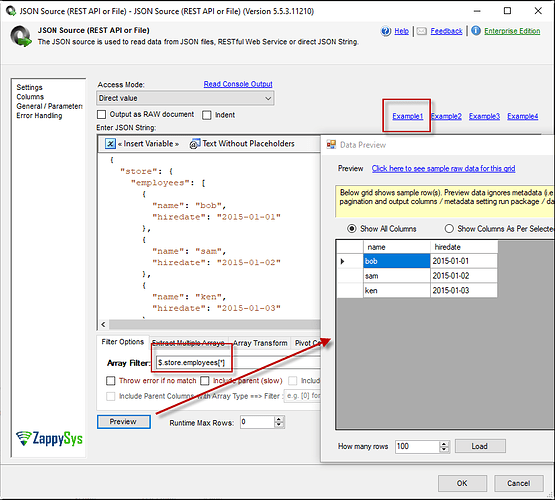555x500 pixels.
Task: Open Columns in the left panel
Action: click(x=30, y=97)
